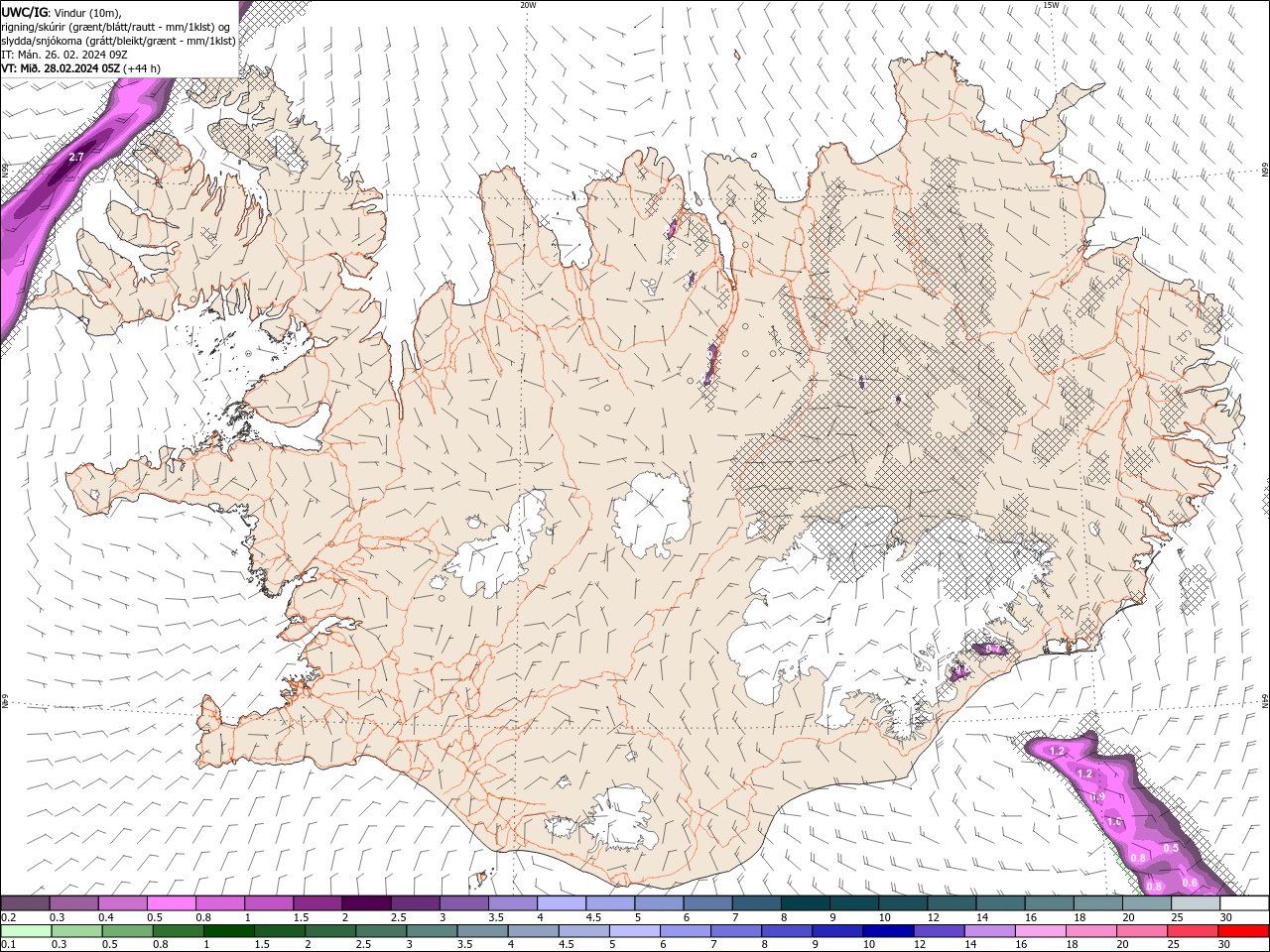Click the 'VT: Mið. 28.02.2024 05Z (+44 h)' line
This screenshot has width=1270, height=952.
81,68
